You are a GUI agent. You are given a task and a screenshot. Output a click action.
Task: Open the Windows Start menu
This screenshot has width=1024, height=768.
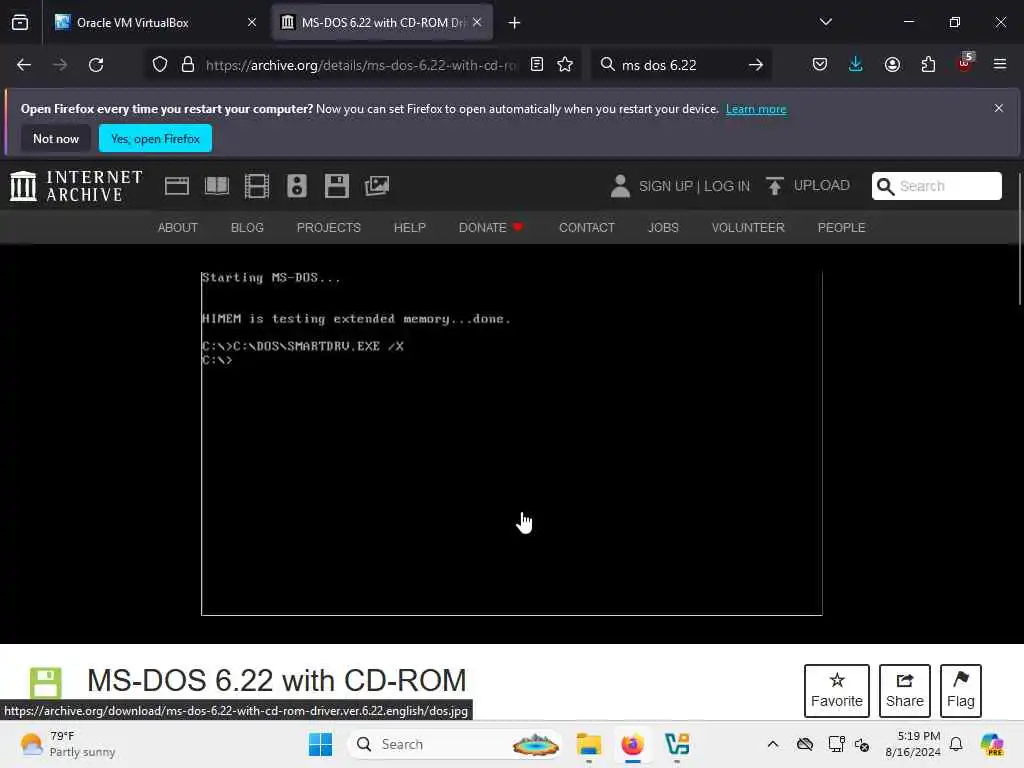(x=320, y=744)
